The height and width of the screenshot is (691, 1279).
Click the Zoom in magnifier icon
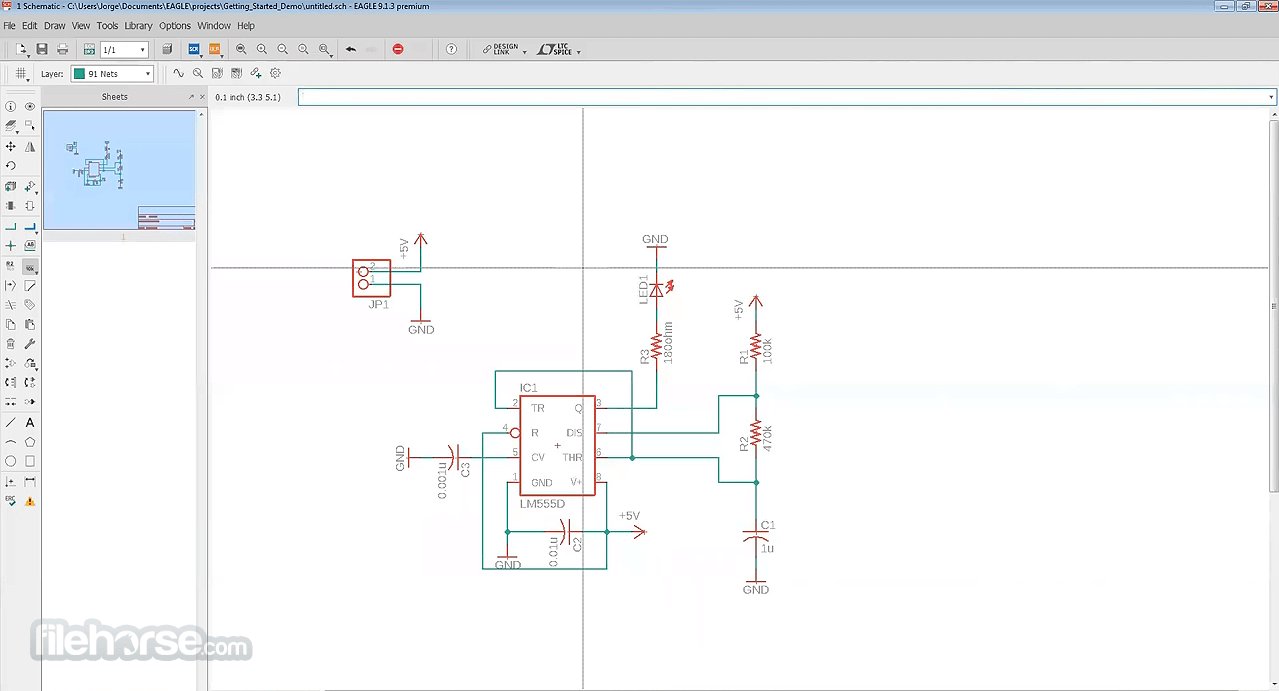(261, 49)
